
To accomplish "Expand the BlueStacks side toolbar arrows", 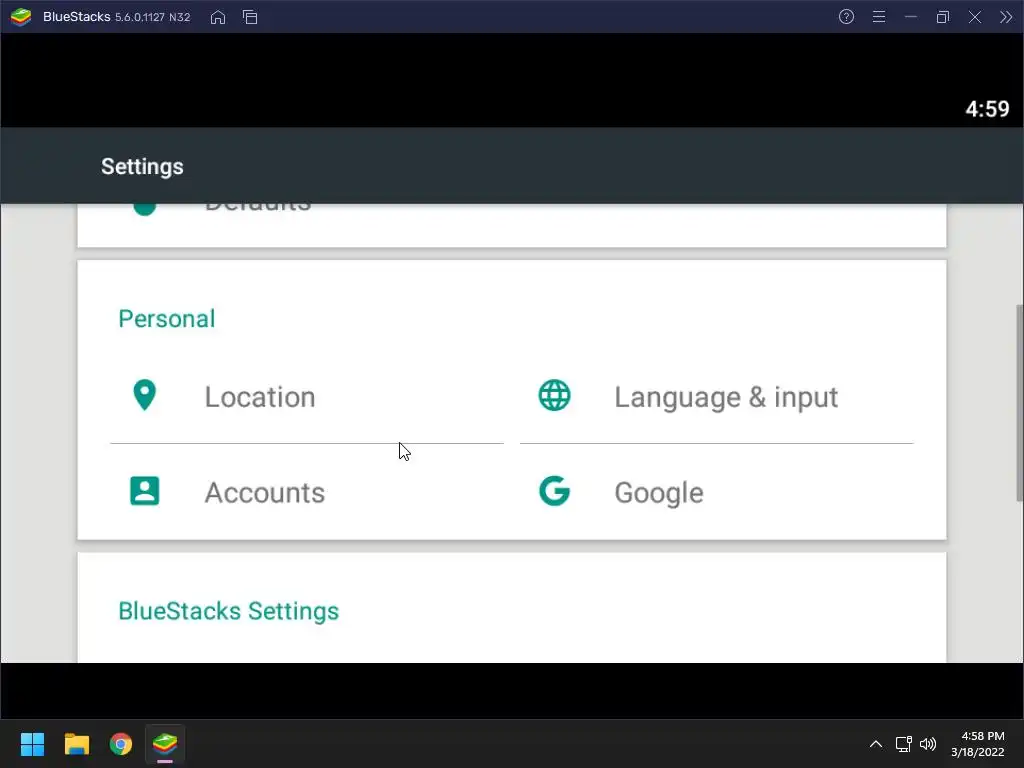I will [x=1006, y=17].
